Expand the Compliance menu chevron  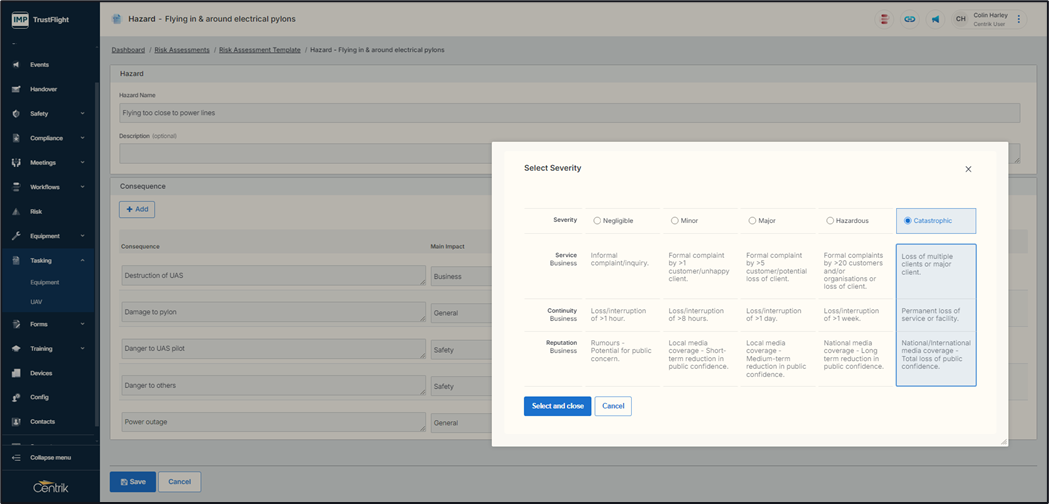click(x=82, y=138)
